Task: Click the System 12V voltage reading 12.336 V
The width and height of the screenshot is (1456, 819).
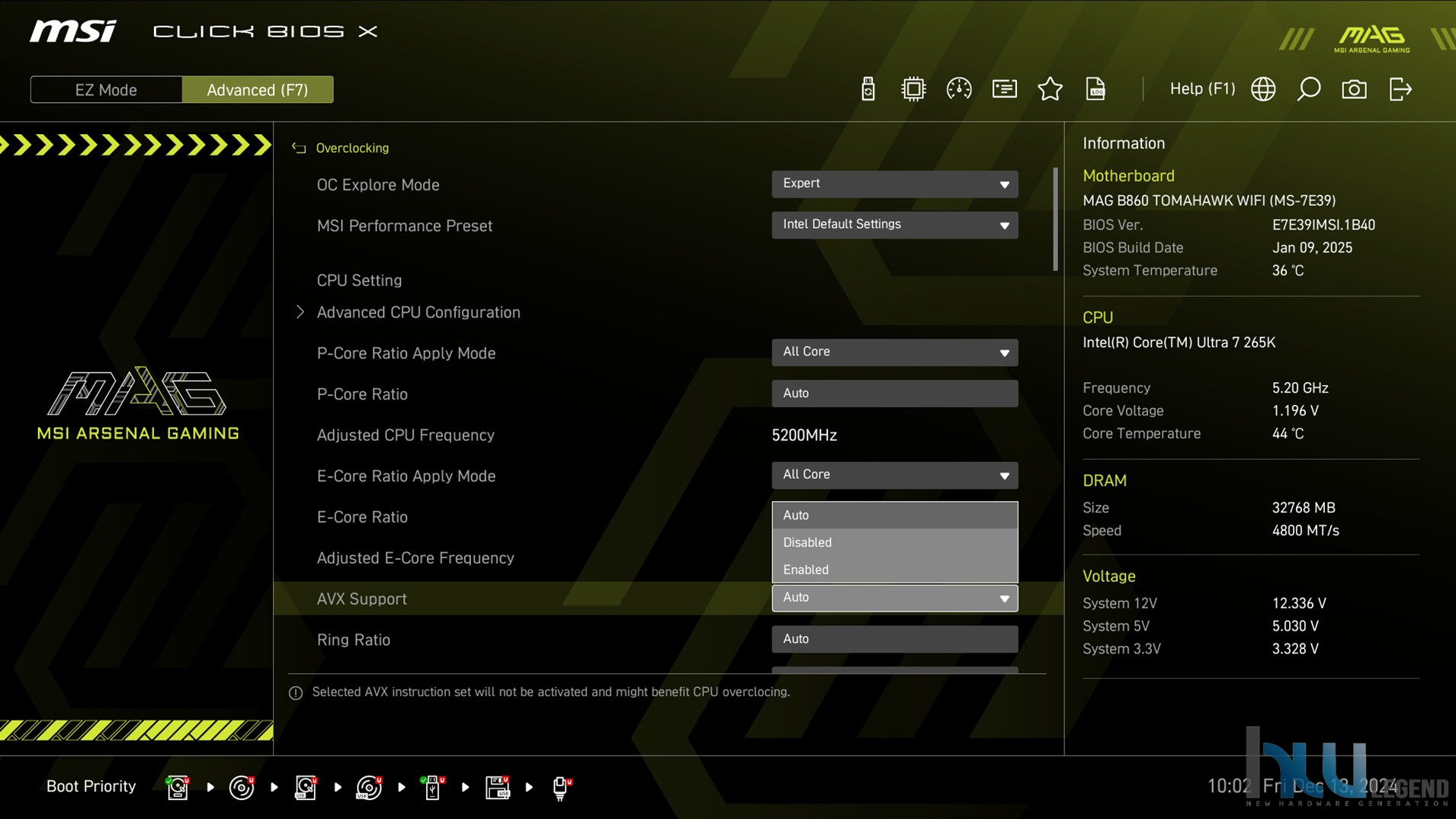Action: [1299, 603]
